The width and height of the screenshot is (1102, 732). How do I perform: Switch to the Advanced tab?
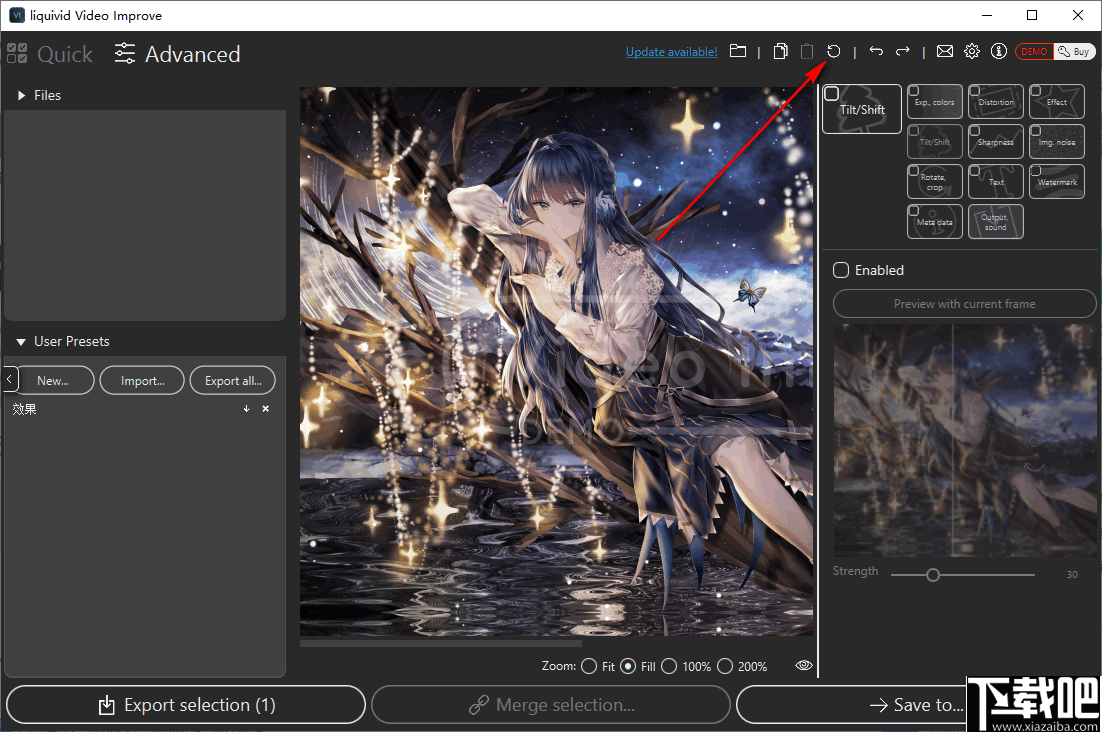click(x=191, y=54)
